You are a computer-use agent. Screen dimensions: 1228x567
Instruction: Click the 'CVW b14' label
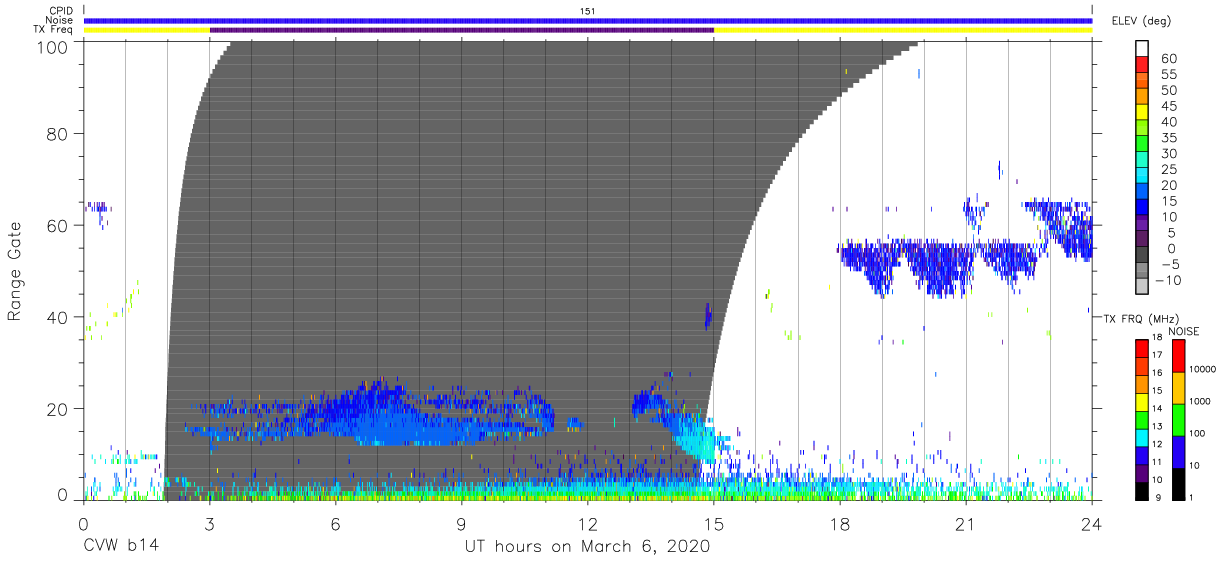121,547
